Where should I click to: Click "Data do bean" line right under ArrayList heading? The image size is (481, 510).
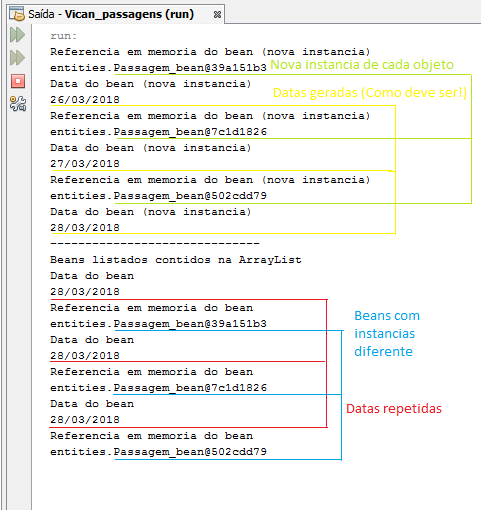click(x=92, y=276)
